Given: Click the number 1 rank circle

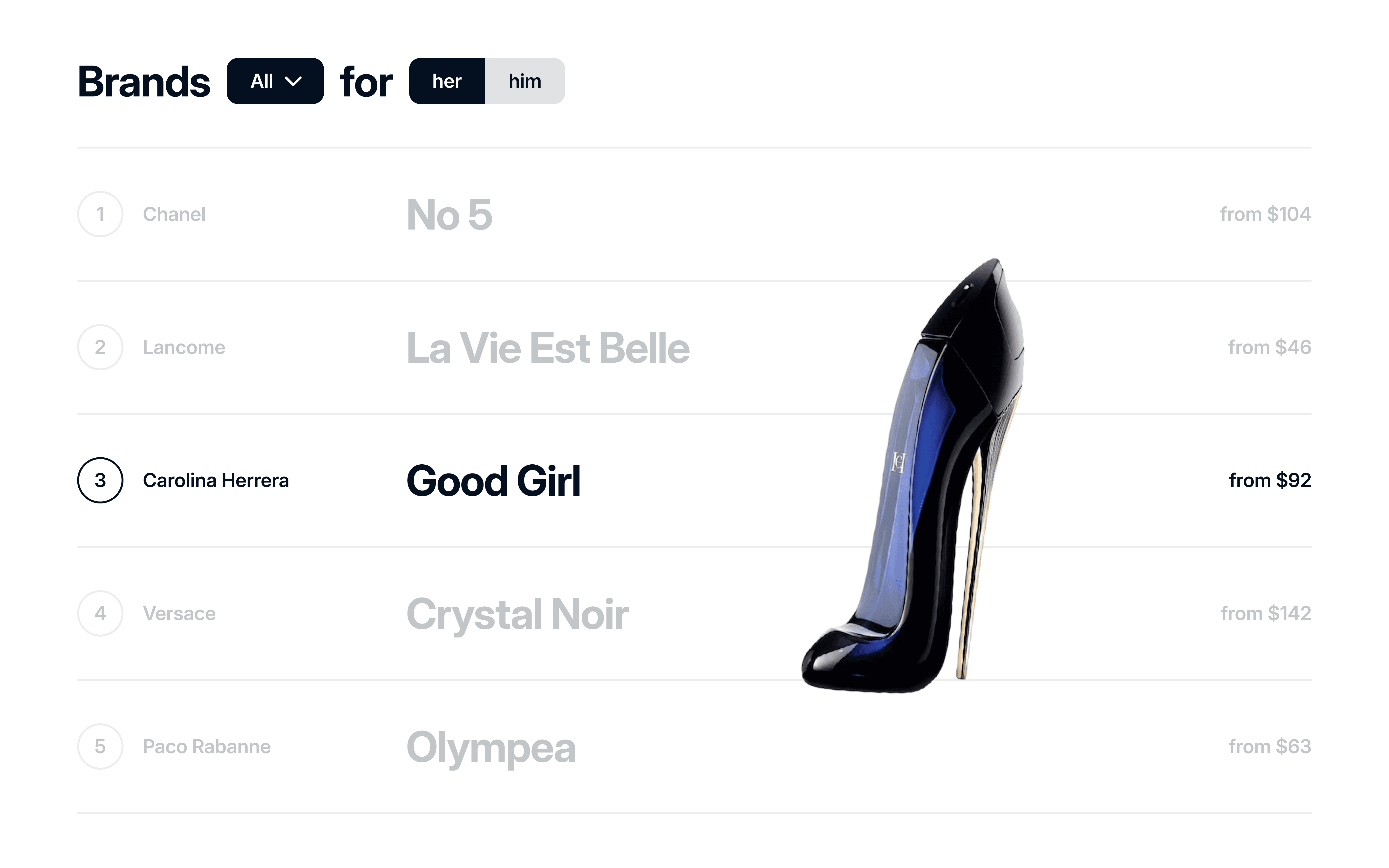Looking at the screenshot, I should [x=101, y=214].
